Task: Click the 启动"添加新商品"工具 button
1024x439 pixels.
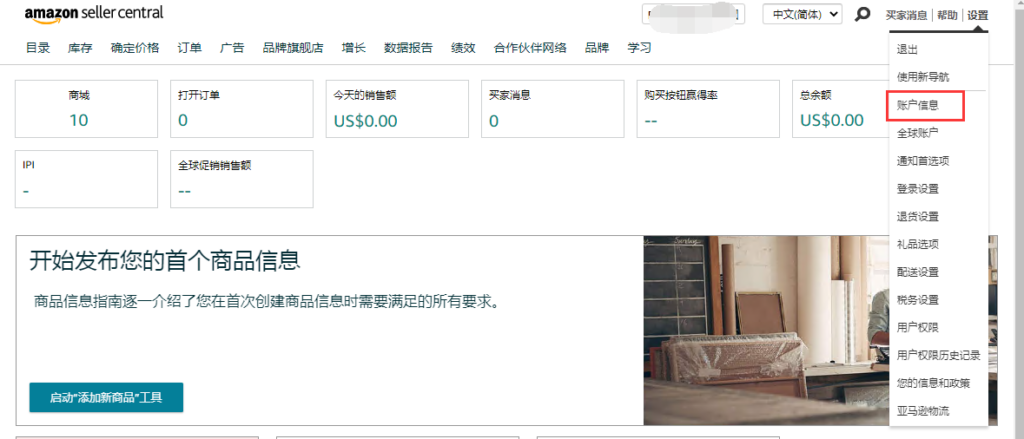Action: [x=106, y=397]
